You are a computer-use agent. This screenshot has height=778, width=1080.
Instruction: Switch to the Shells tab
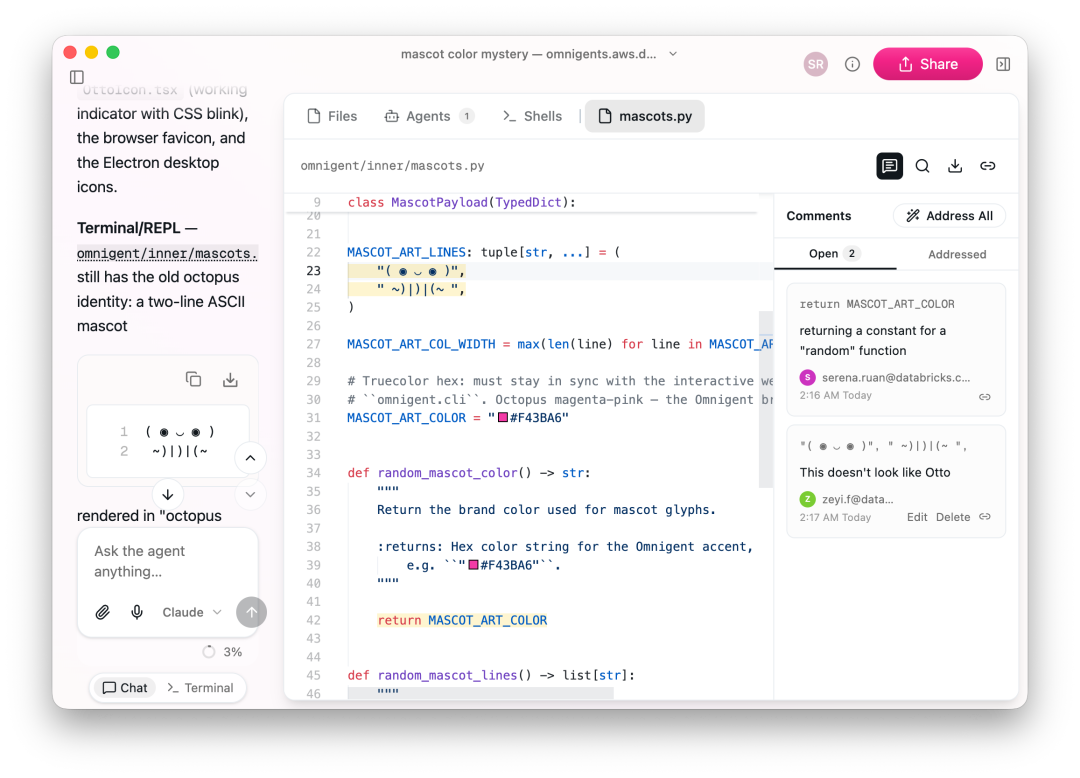click(532, 116)
